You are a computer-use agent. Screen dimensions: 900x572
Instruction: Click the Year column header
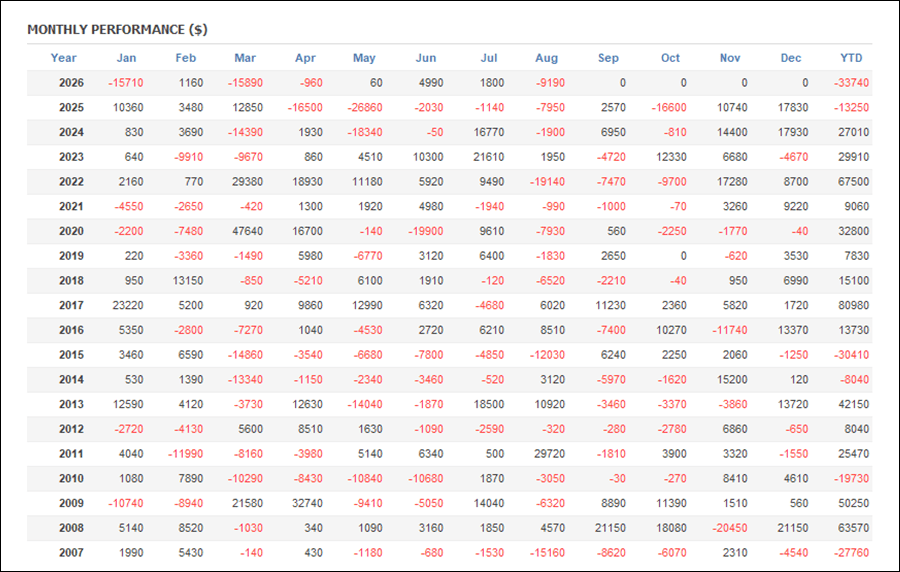[x=63, y=58]
